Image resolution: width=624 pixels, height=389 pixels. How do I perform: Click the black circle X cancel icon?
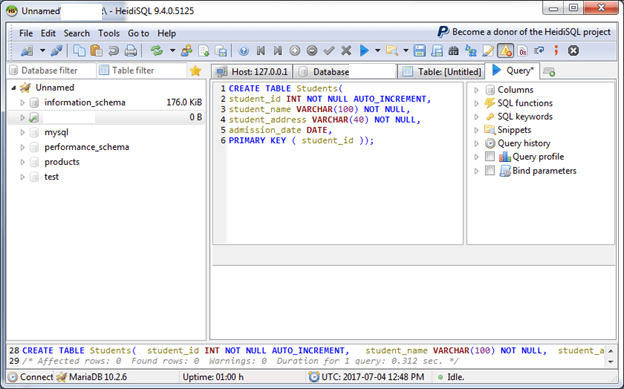573,51
